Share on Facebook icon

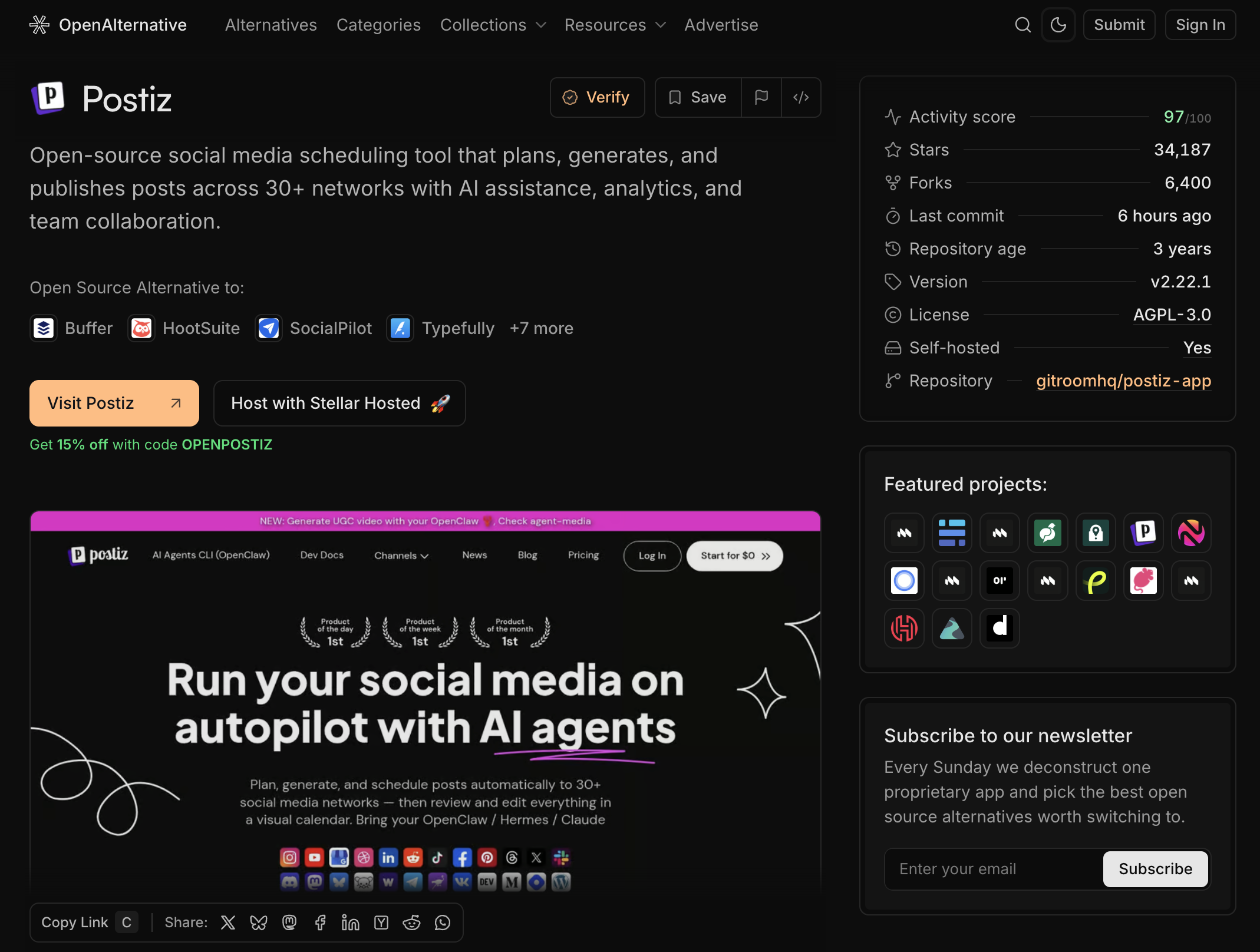pyautogui.click(x=320, y=922)
